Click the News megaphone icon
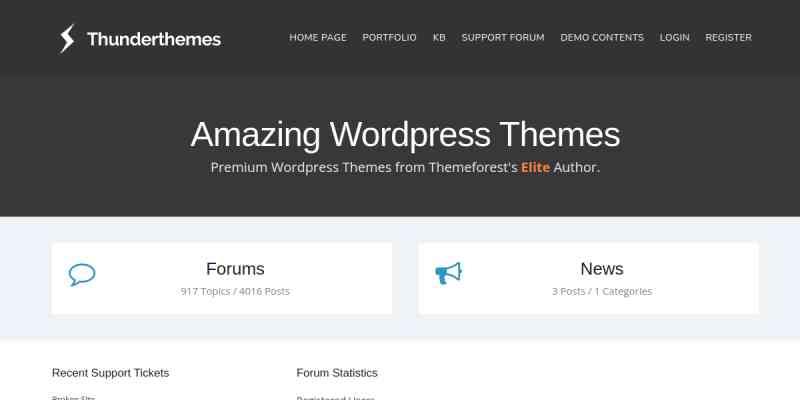Screen dimensions: 800x400 coord(448,274)
